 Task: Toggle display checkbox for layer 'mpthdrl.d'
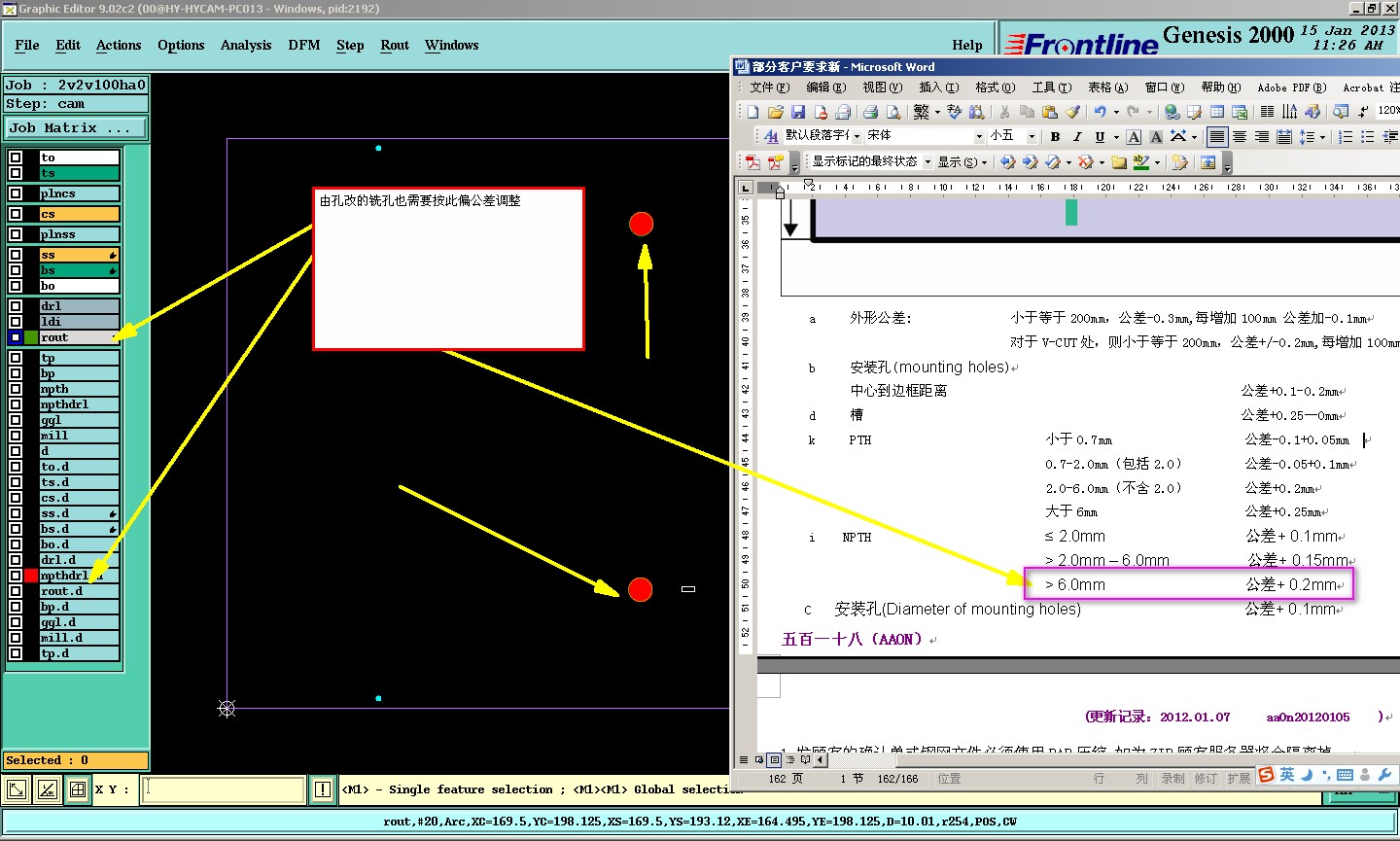pos(16,576)
